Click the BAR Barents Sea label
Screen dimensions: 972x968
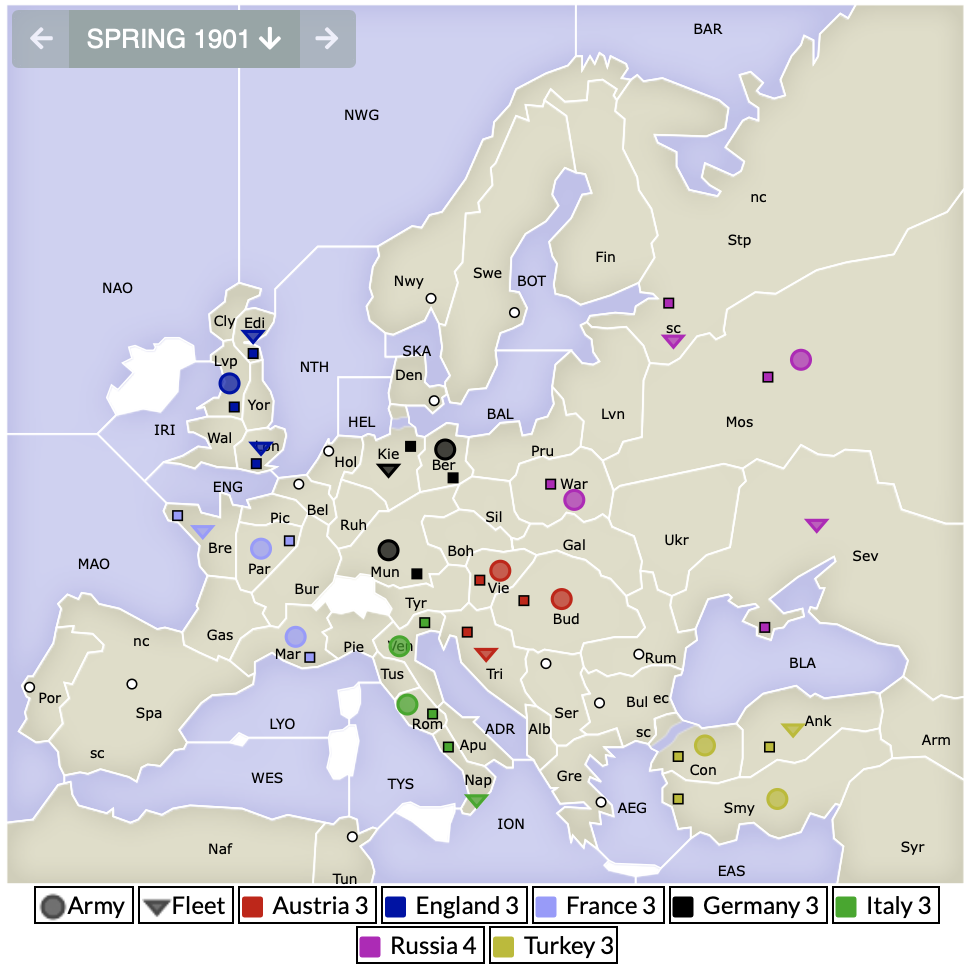click(x=708, y=29)
